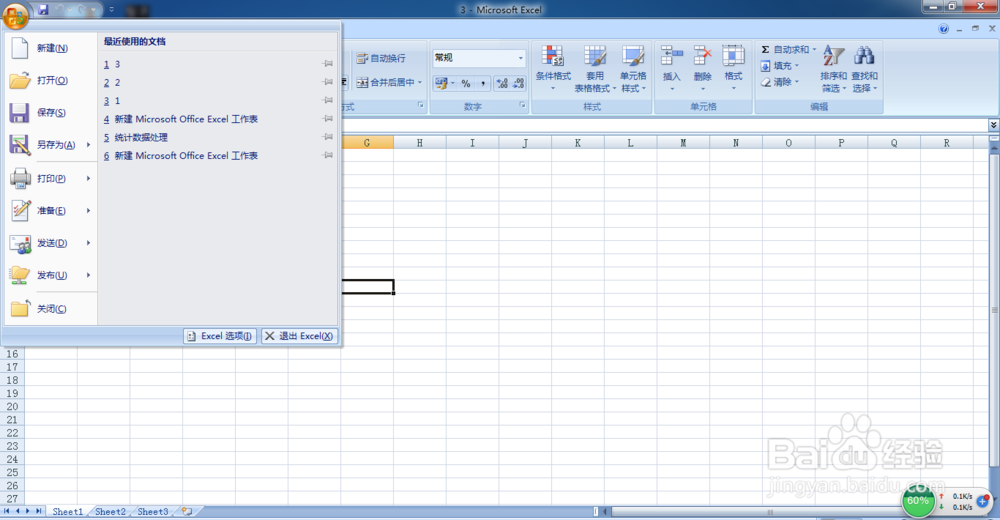The width and height of the screenshot is (1000, 520).
Task: Select column H header
Action: [x=420, y=143]
